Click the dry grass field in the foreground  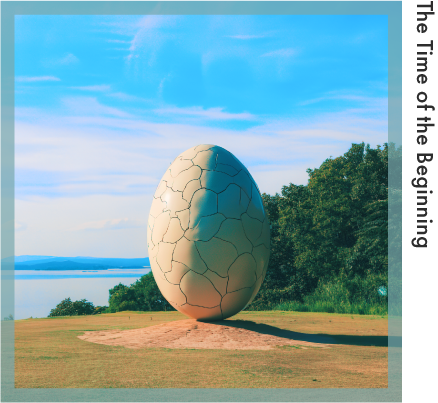[201, 367]
